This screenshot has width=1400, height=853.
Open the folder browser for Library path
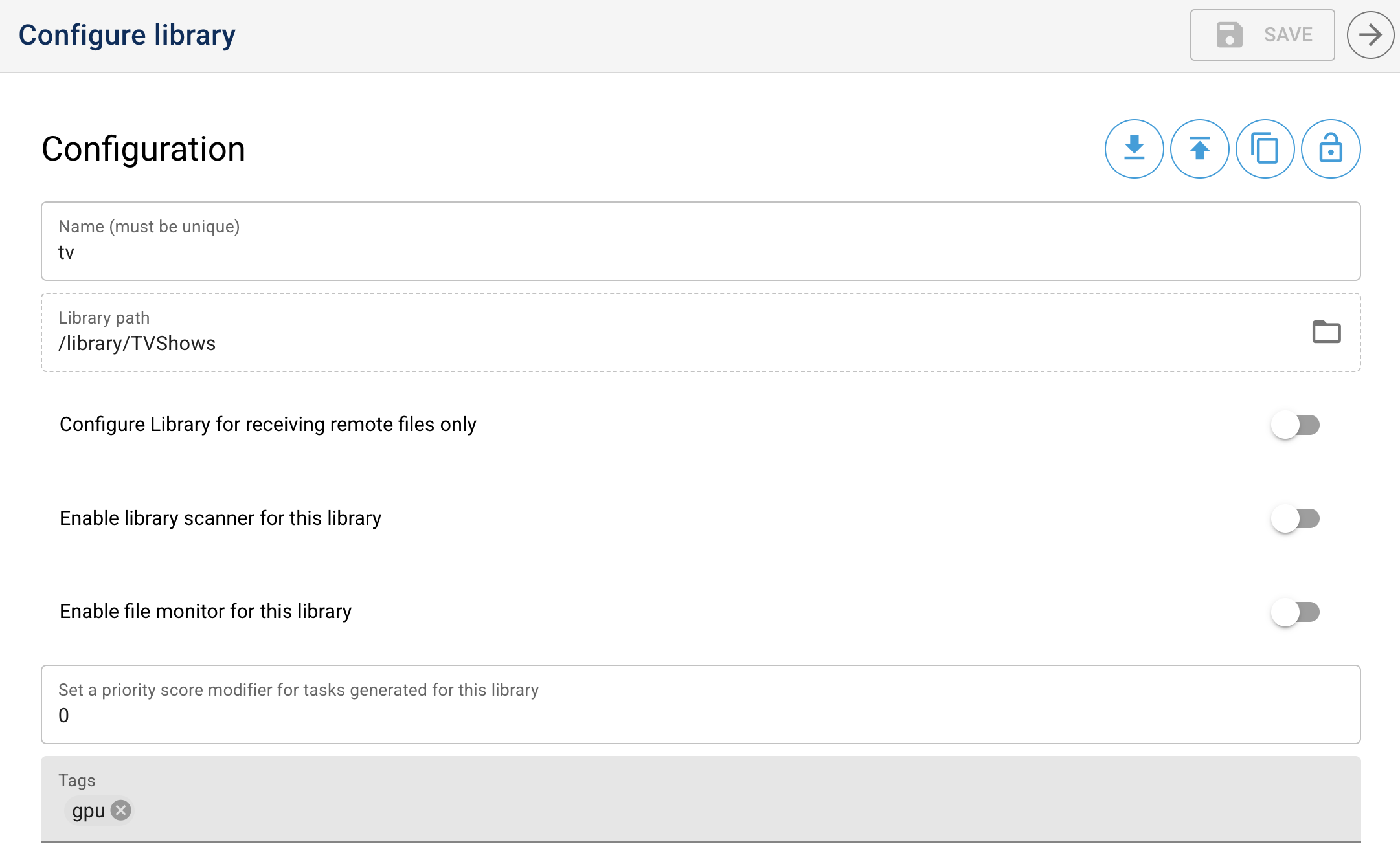tap(1326, 332)
